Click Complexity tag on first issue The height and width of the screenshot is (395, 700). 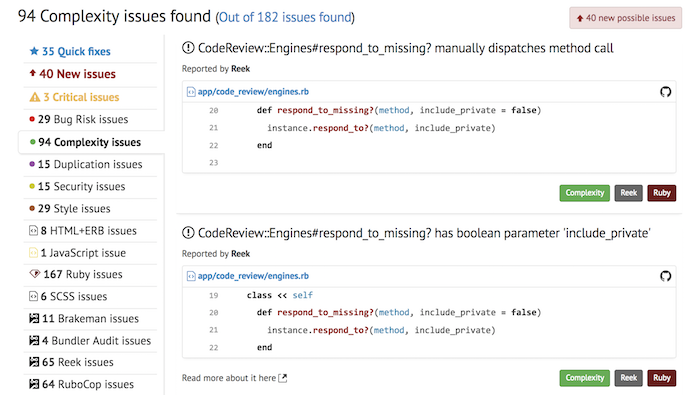584,193
